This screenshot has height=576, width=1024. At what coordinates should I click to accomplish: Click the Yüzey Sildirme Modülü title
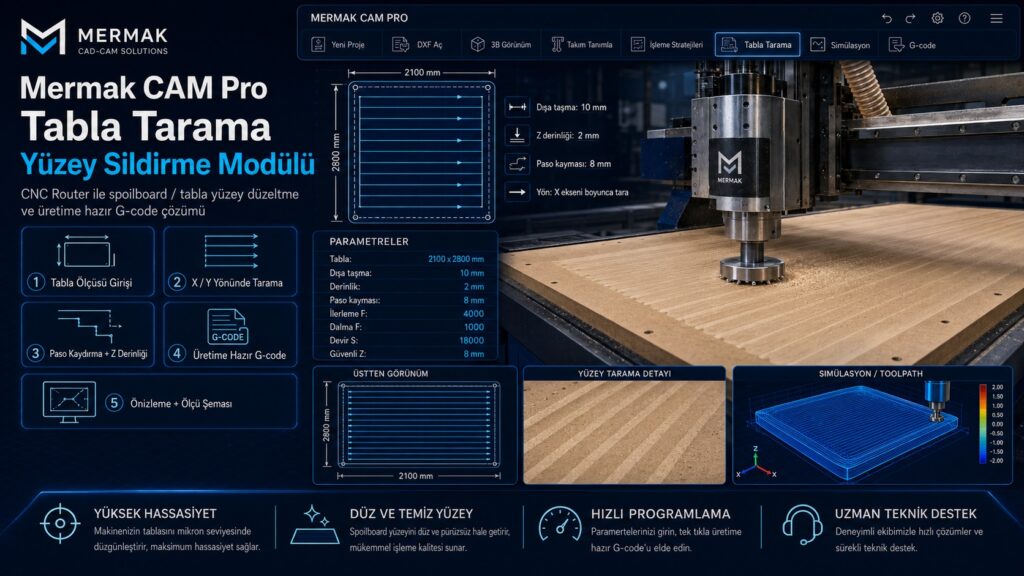pyautogui.click(x=167, y=164)
